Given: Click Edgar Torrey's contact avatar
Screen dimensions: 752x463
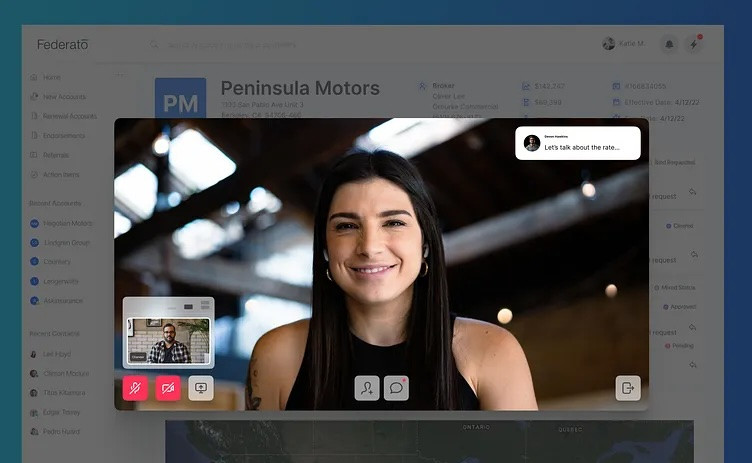Looking at the screenshot, I should pos(34,413).
